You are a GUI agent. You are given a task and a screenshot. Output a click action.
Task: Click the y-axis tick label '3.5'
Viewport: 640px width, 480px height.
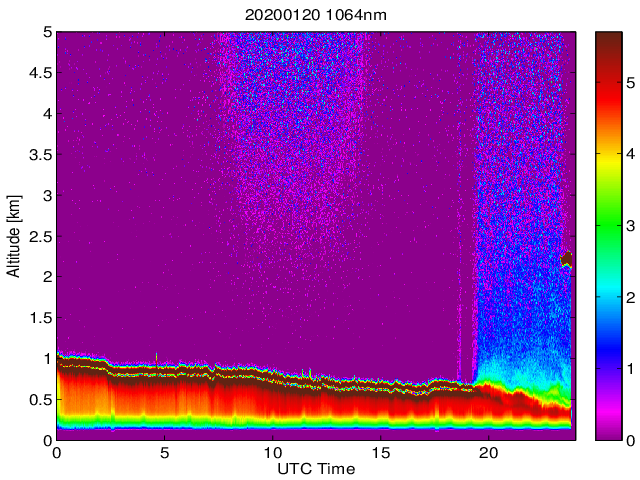coord(38,154)
